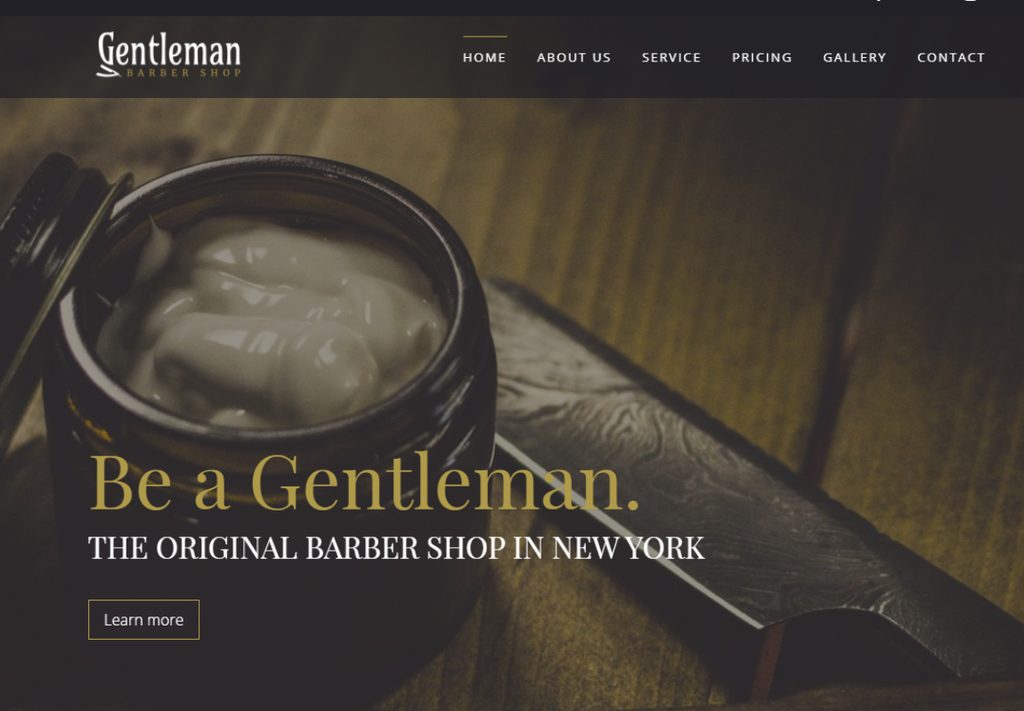Click the 'Be a Gentleman.' headline

pos(364,483)
